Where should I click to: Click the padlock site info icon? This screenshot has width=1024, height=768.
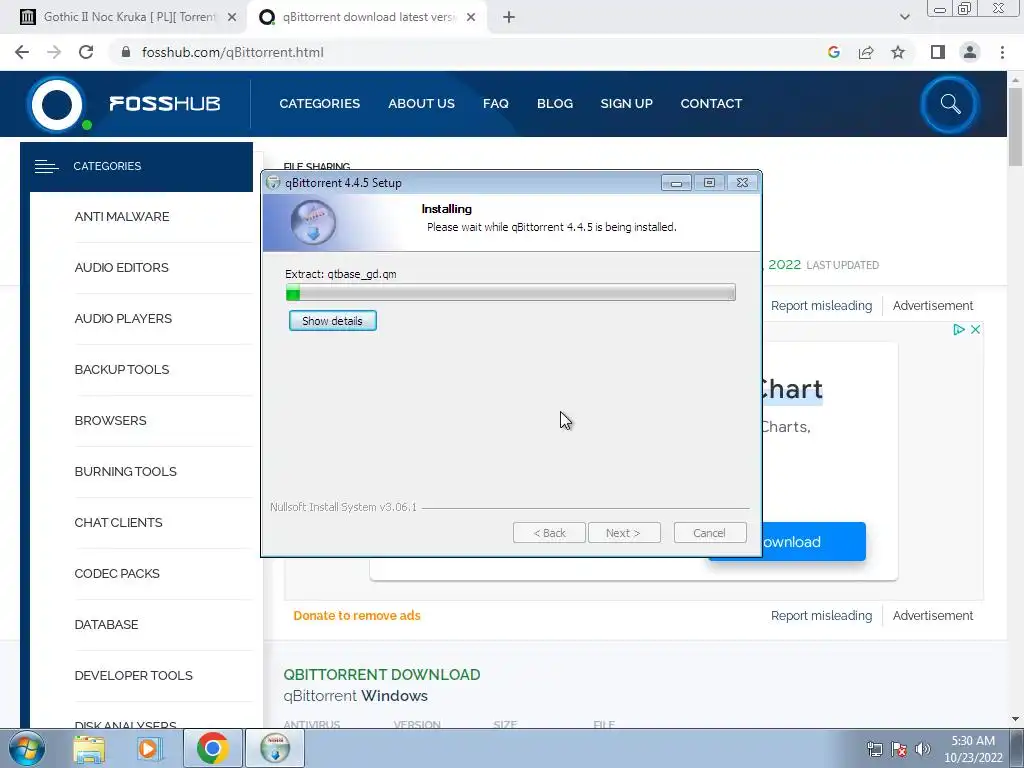pos(126,52)
